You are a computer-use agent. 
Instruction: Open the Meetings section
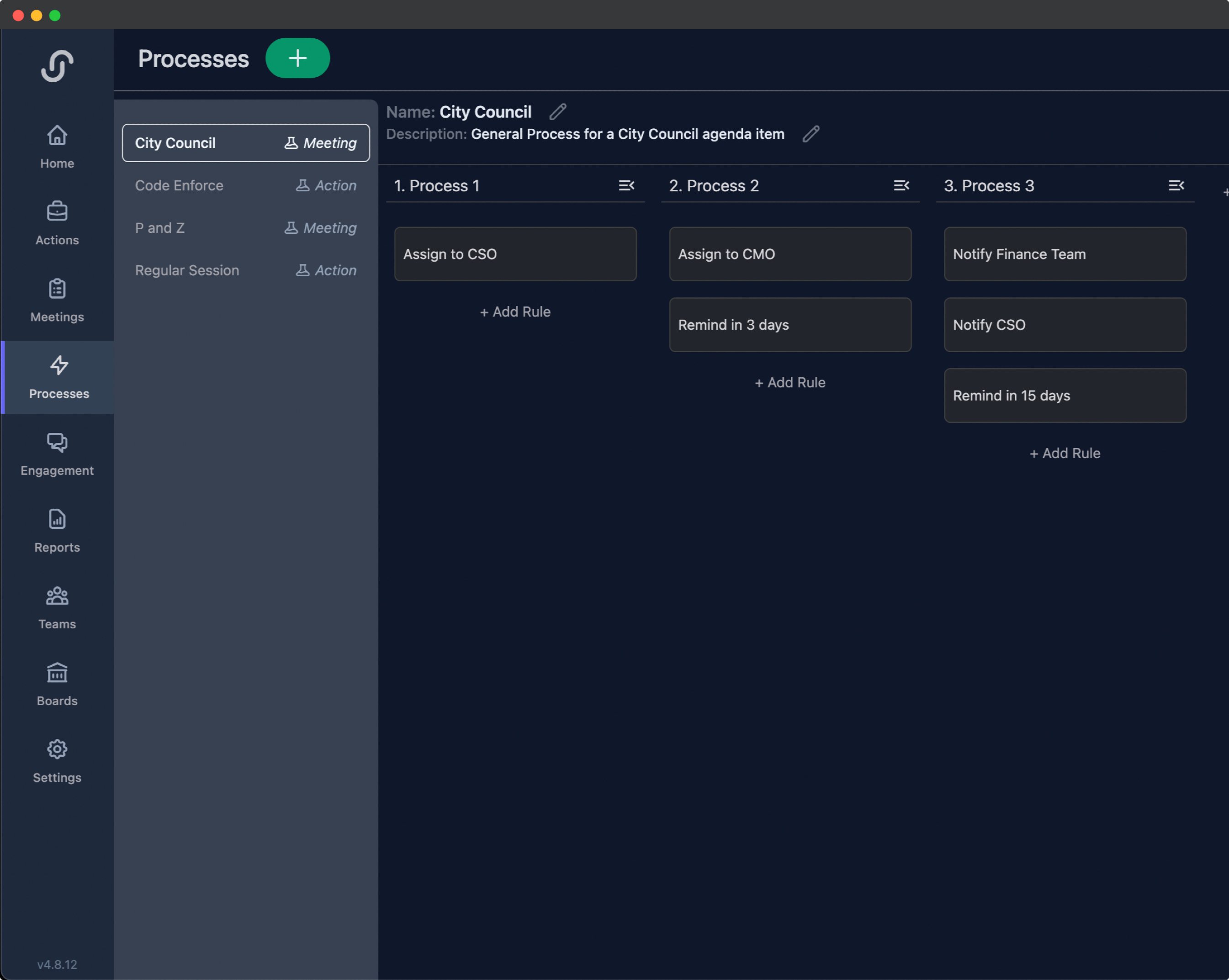pos(57,300)
